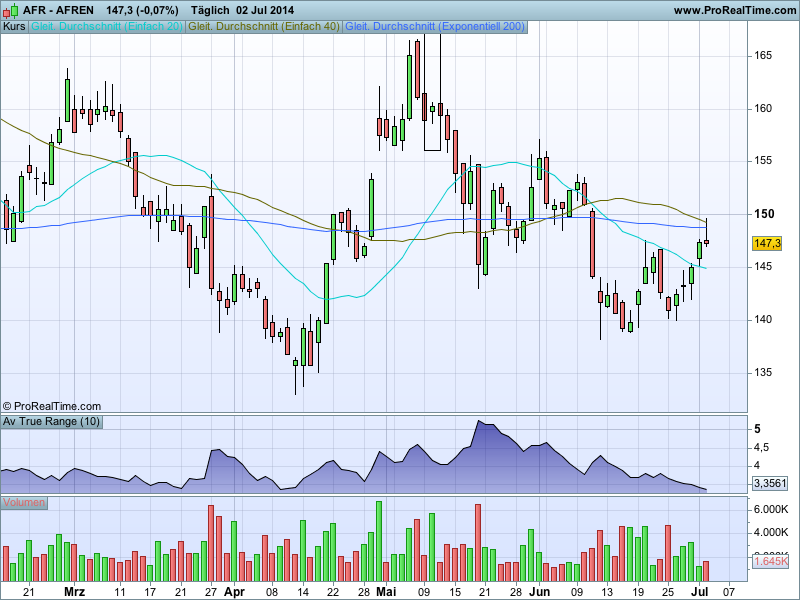
Task: Click the 155 price axis label
Action: 763,161
